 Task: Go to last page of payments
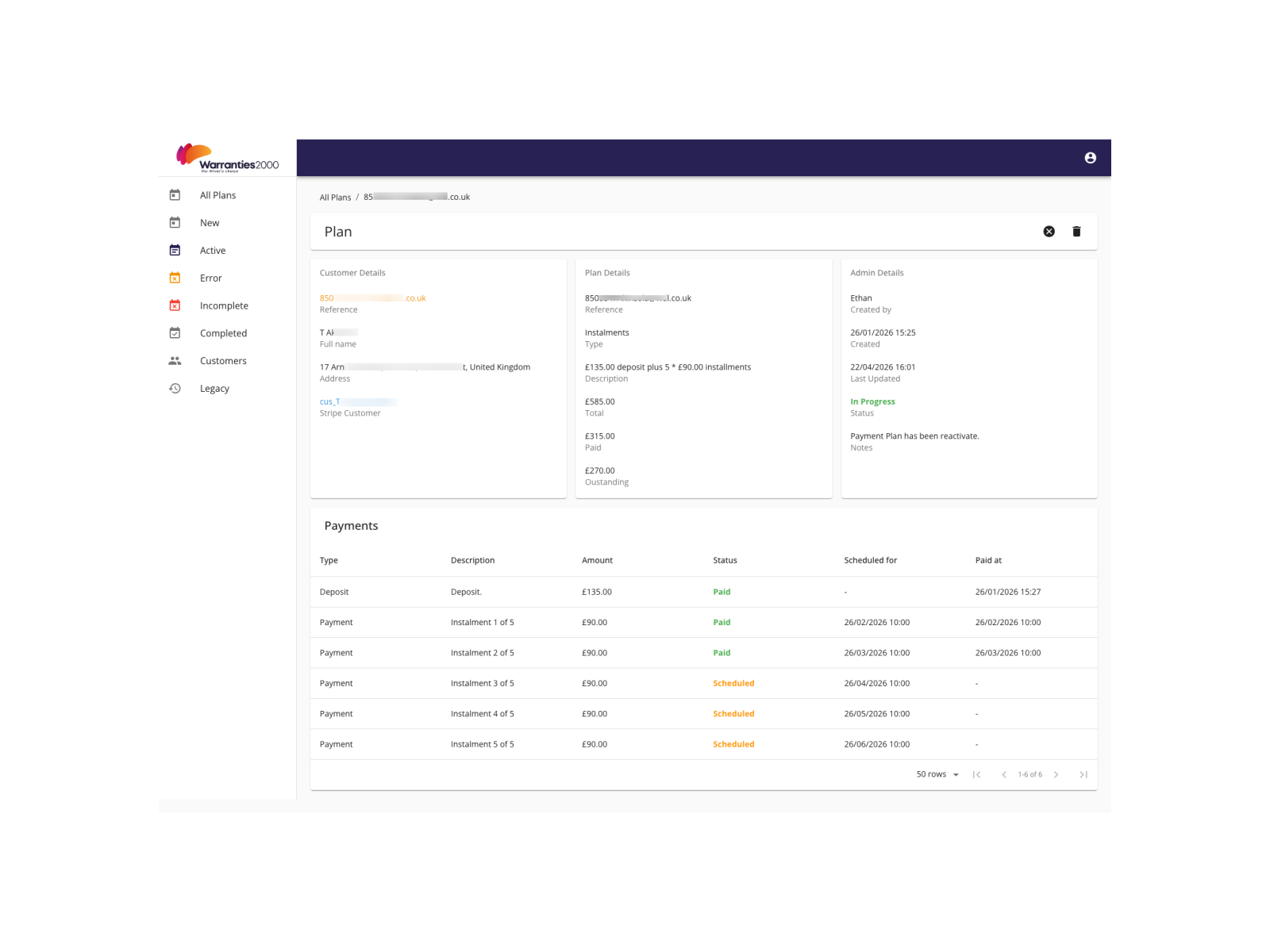(1083, 775)
